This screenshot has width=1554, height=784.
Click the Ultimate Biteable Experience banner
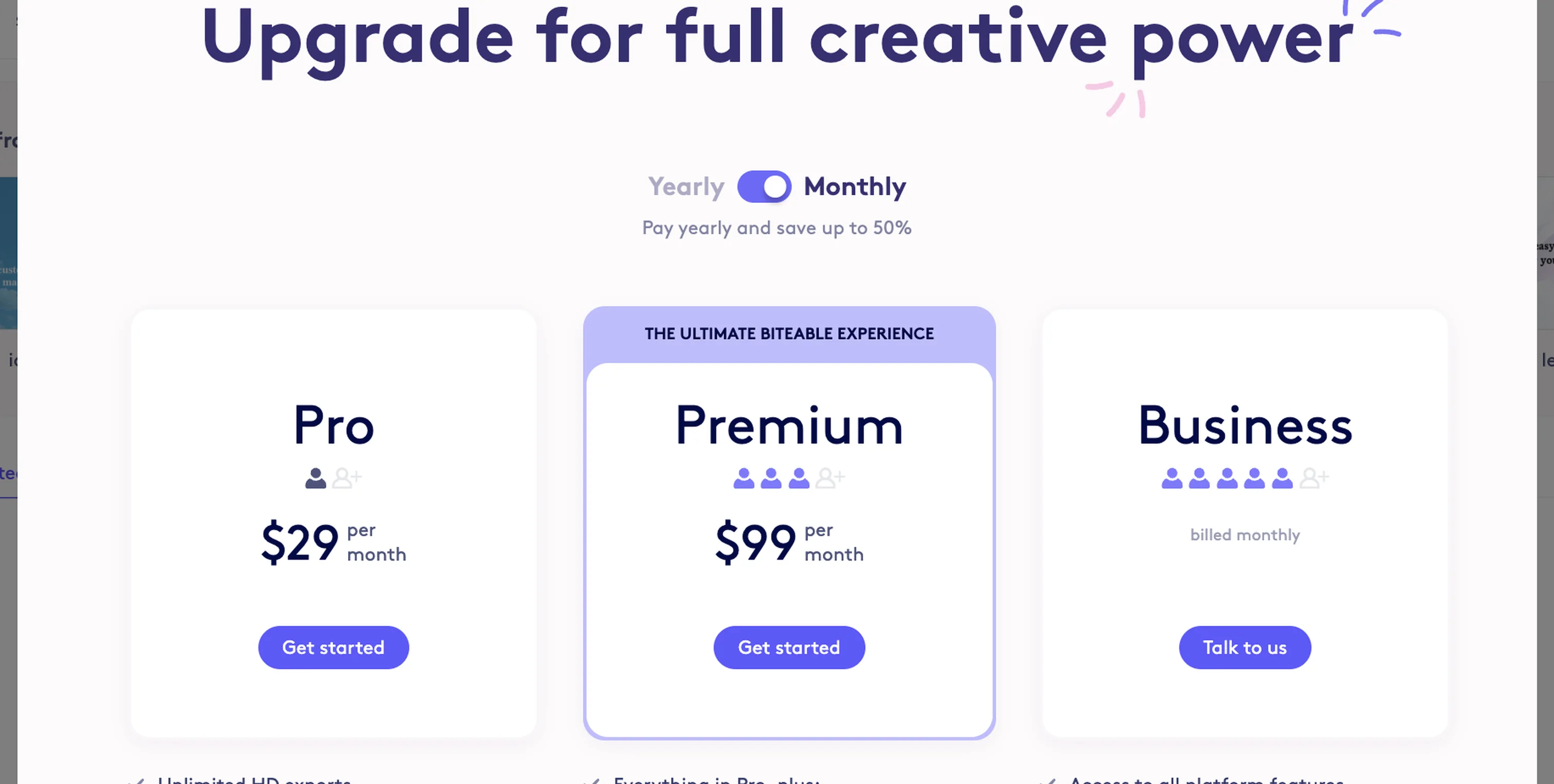coord(789,333)
